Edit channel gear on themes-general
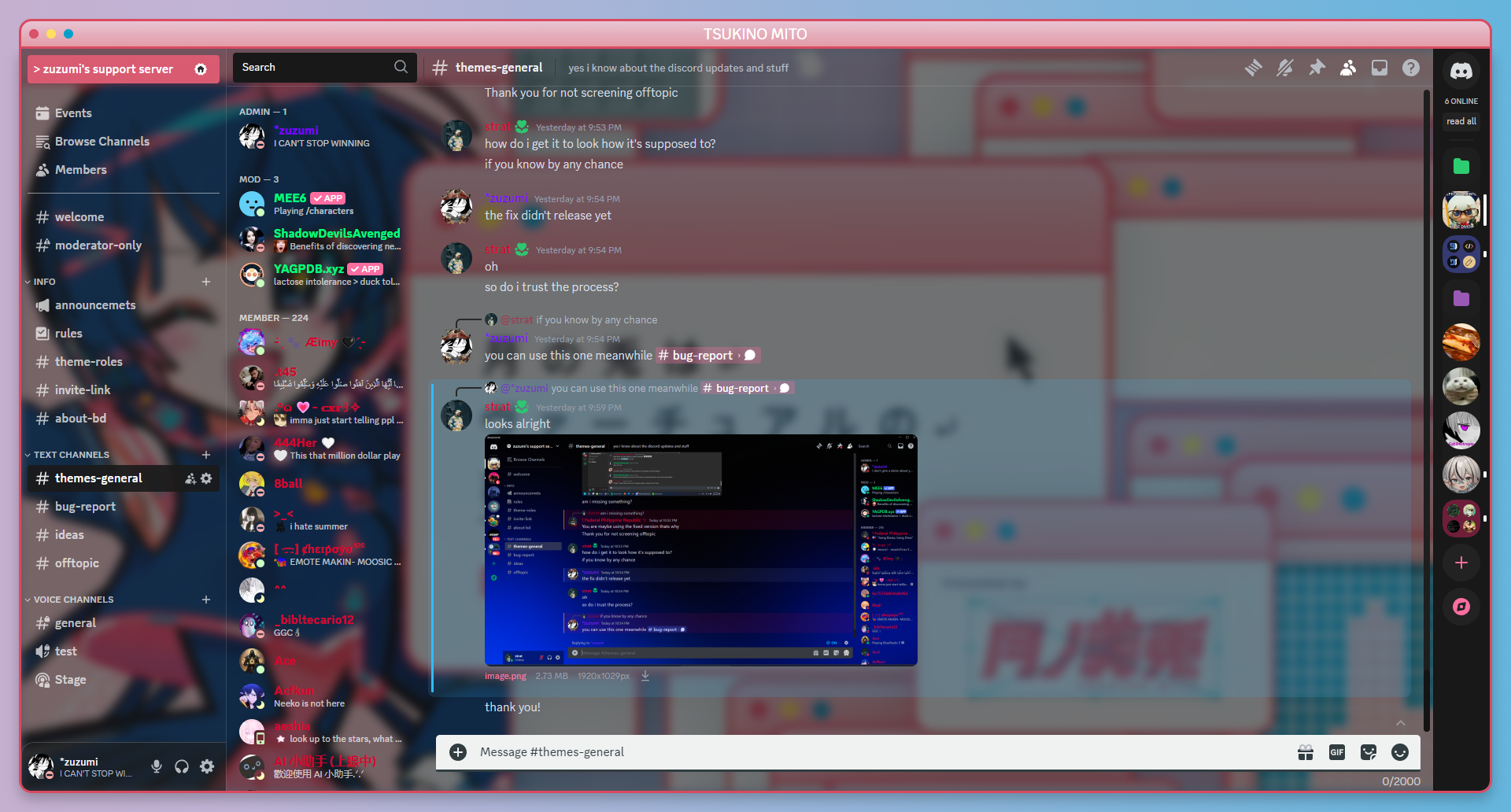 pos(206,478)
